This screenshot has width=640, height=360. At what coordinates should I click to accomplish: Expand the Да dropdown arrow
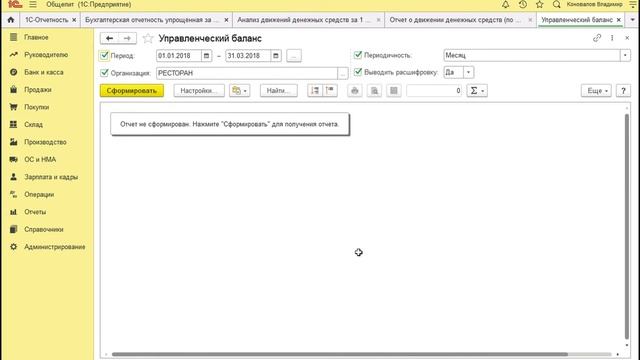pos(469,72)
